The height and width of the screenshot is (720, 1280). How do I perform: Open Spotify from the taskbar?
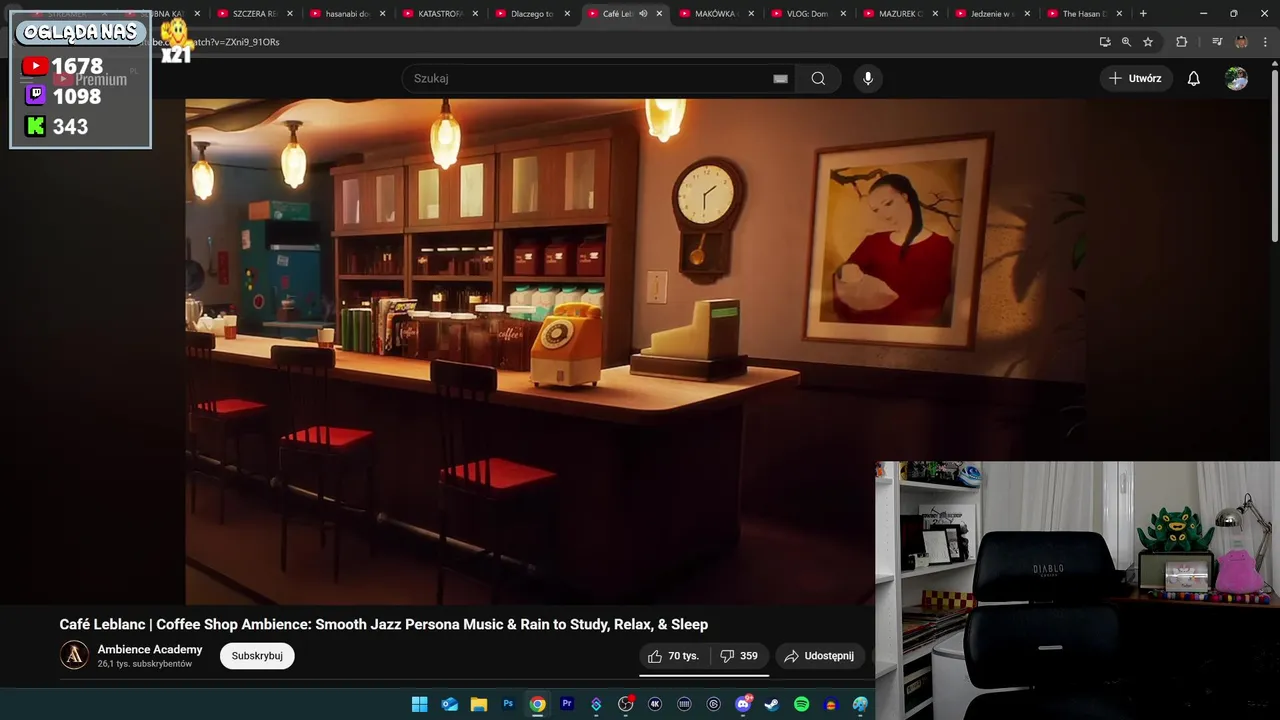[801, 704]
